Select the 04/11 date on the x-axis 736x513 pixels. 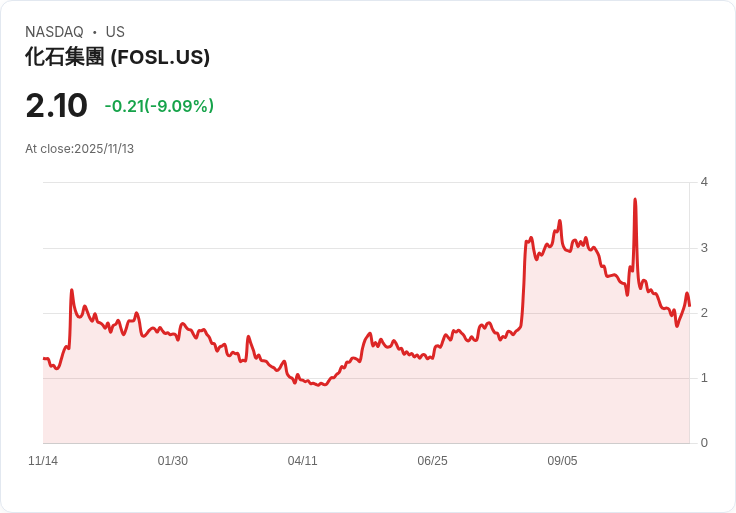pos(302,461)
